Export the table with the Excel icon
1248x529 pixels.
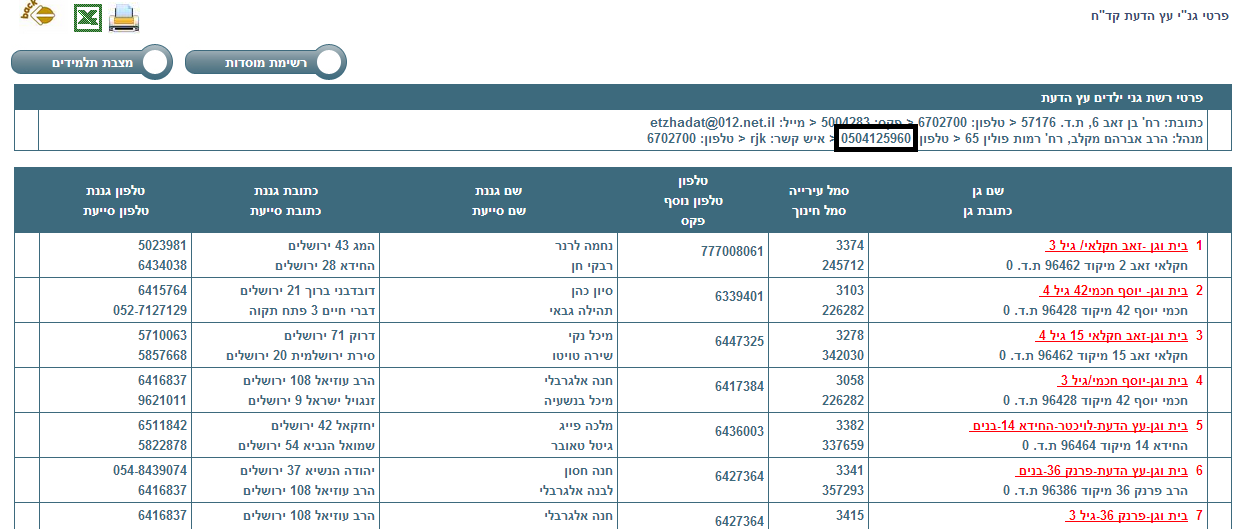(88, 16)
